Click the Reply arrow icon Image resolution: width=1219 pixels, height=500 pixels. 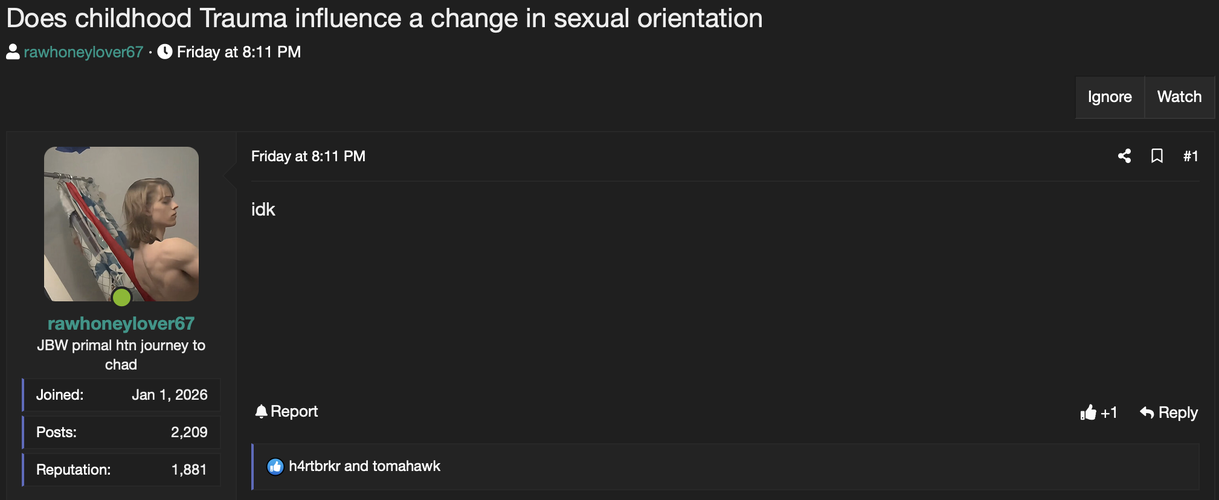[x=1147, y=412]
